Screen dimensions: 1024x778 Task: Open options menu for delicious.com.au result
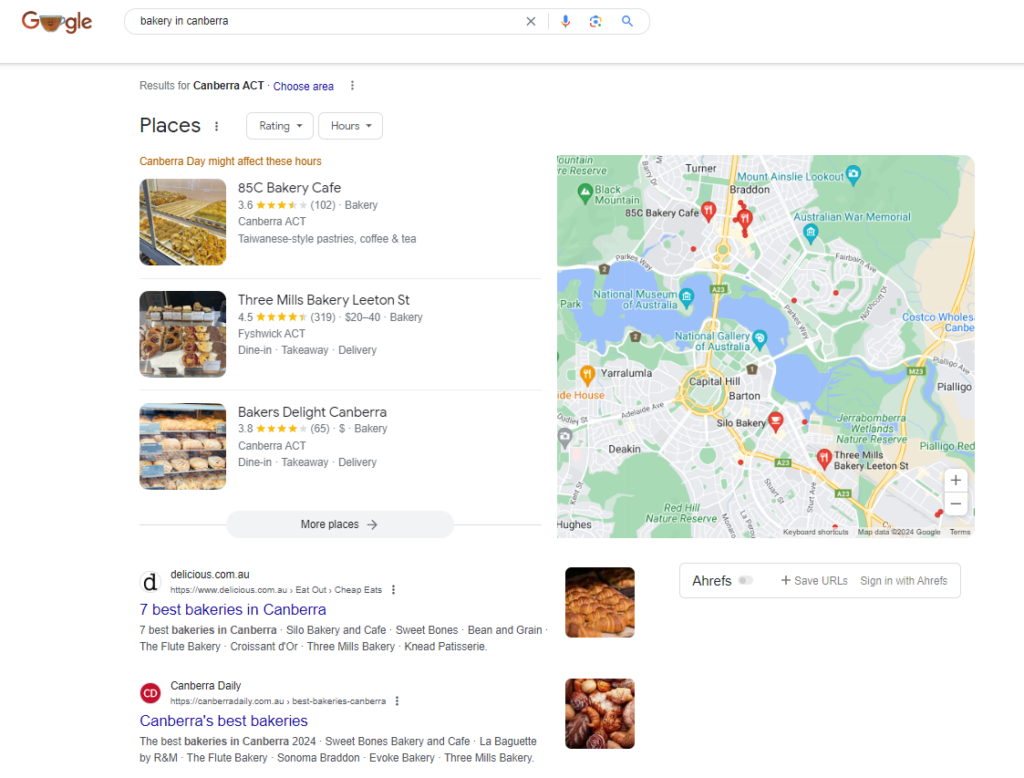coord(393,590)
